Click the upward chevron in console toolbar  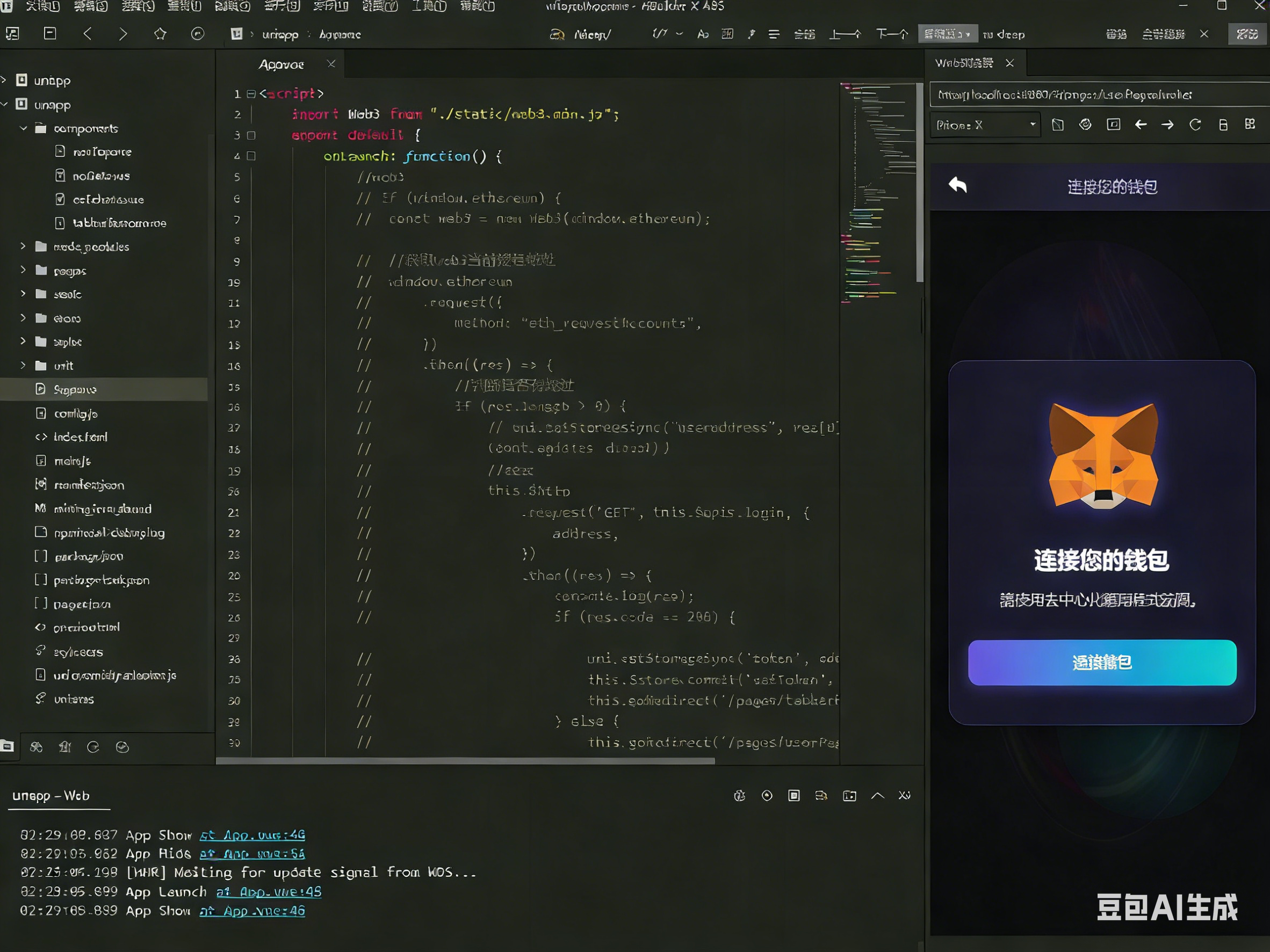[x=877, y=795]
